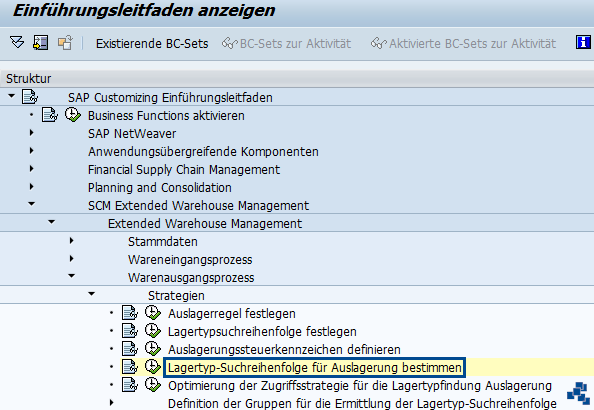
Task: Expand Definition der Gruppen für die Ermittlung node
Action: (111, 402)
